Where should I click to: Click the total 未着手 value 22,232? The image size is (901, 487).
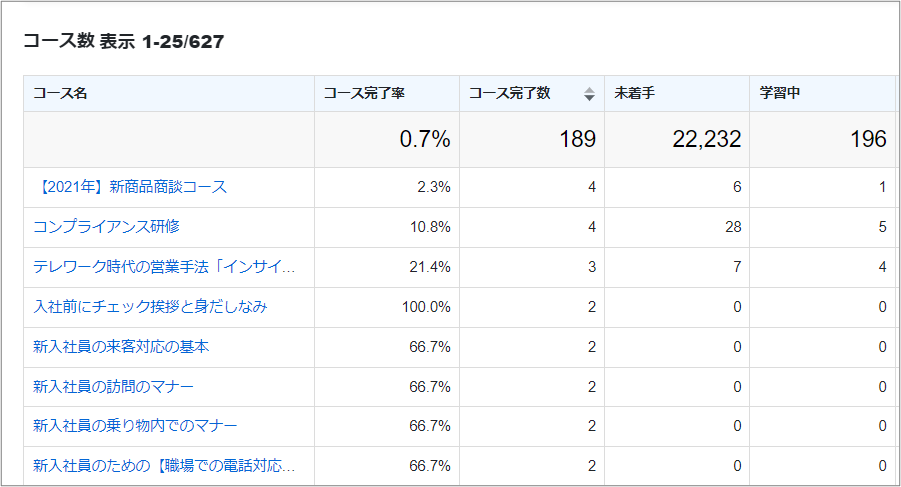click(x=707, y=139)
